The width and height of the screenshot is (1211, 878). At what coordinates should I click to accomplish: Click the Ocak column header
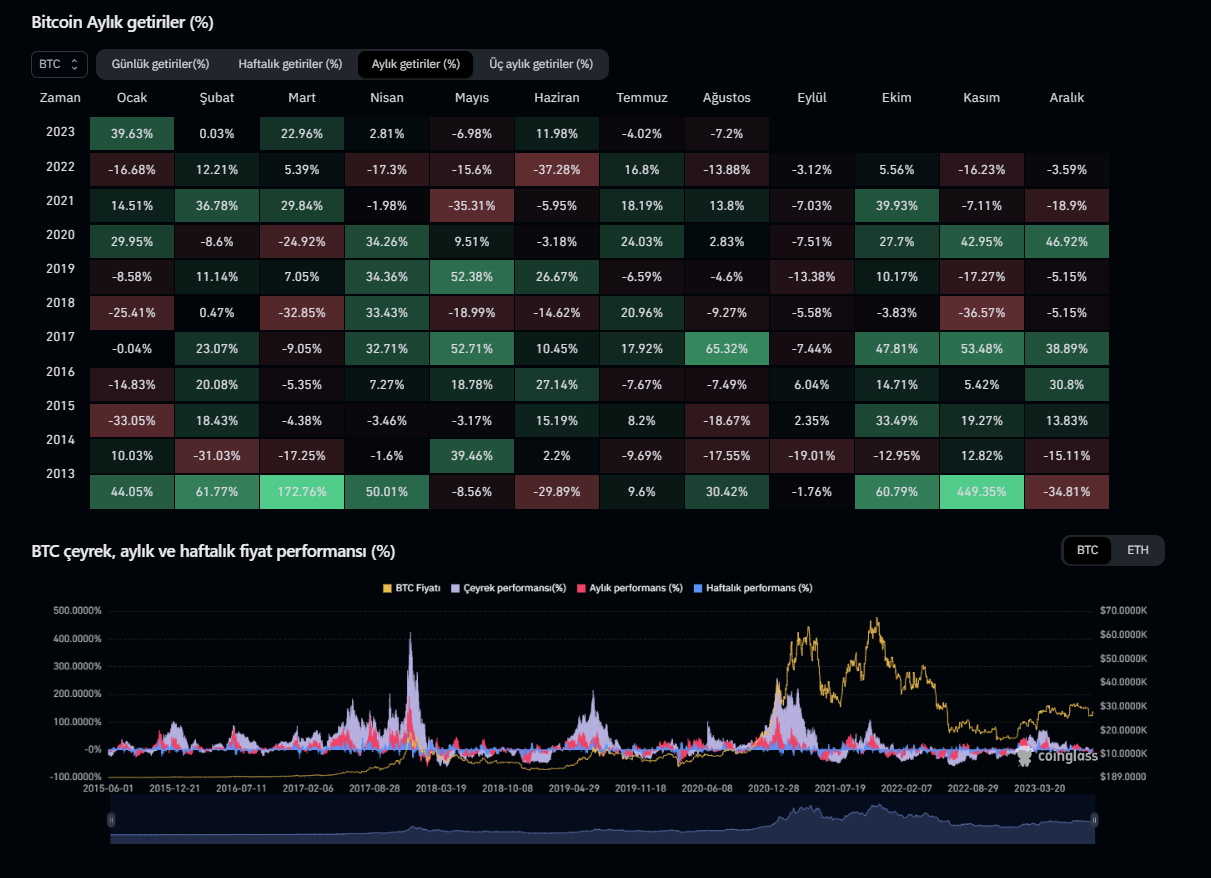pos(132,98)
